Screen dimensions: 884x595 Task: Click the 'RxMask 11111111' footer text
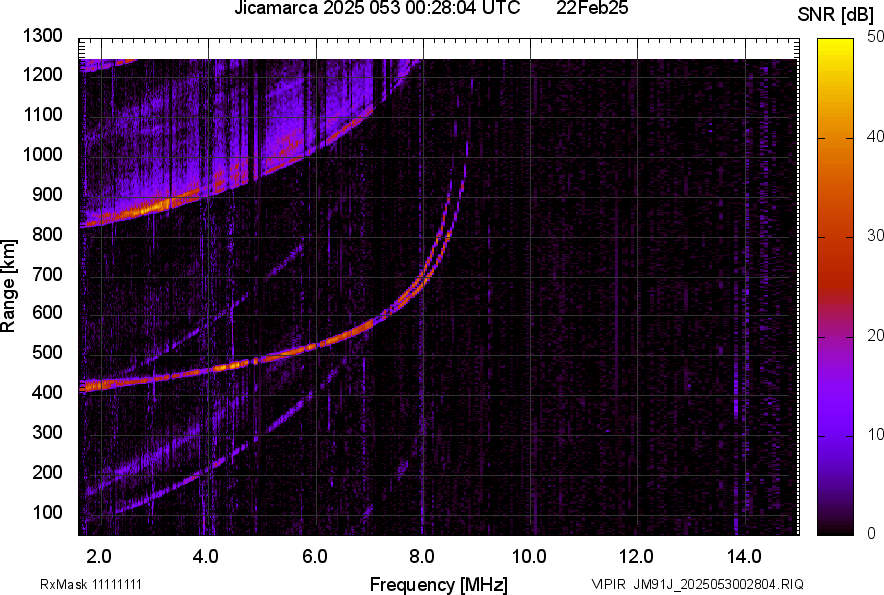91,584
